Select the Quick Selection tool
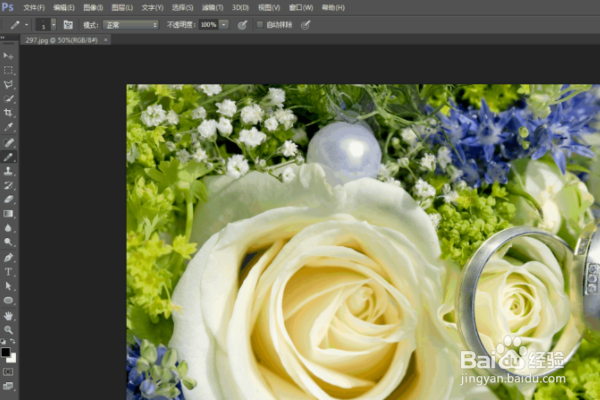 8,98
